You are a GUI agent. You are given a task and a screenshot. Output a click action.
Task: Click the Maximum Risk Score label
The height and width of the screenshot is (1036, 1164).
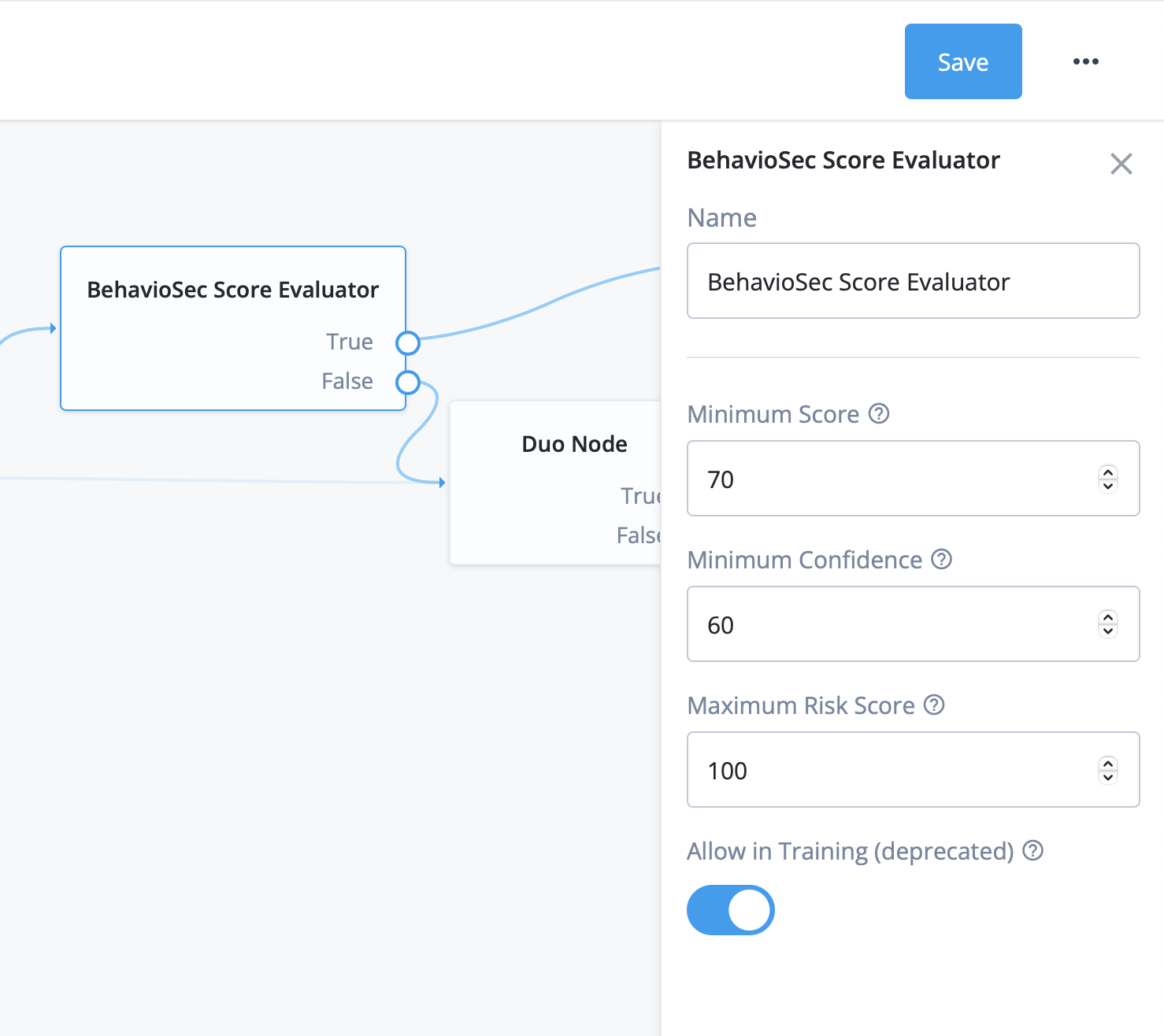click(x=801, y=705)
